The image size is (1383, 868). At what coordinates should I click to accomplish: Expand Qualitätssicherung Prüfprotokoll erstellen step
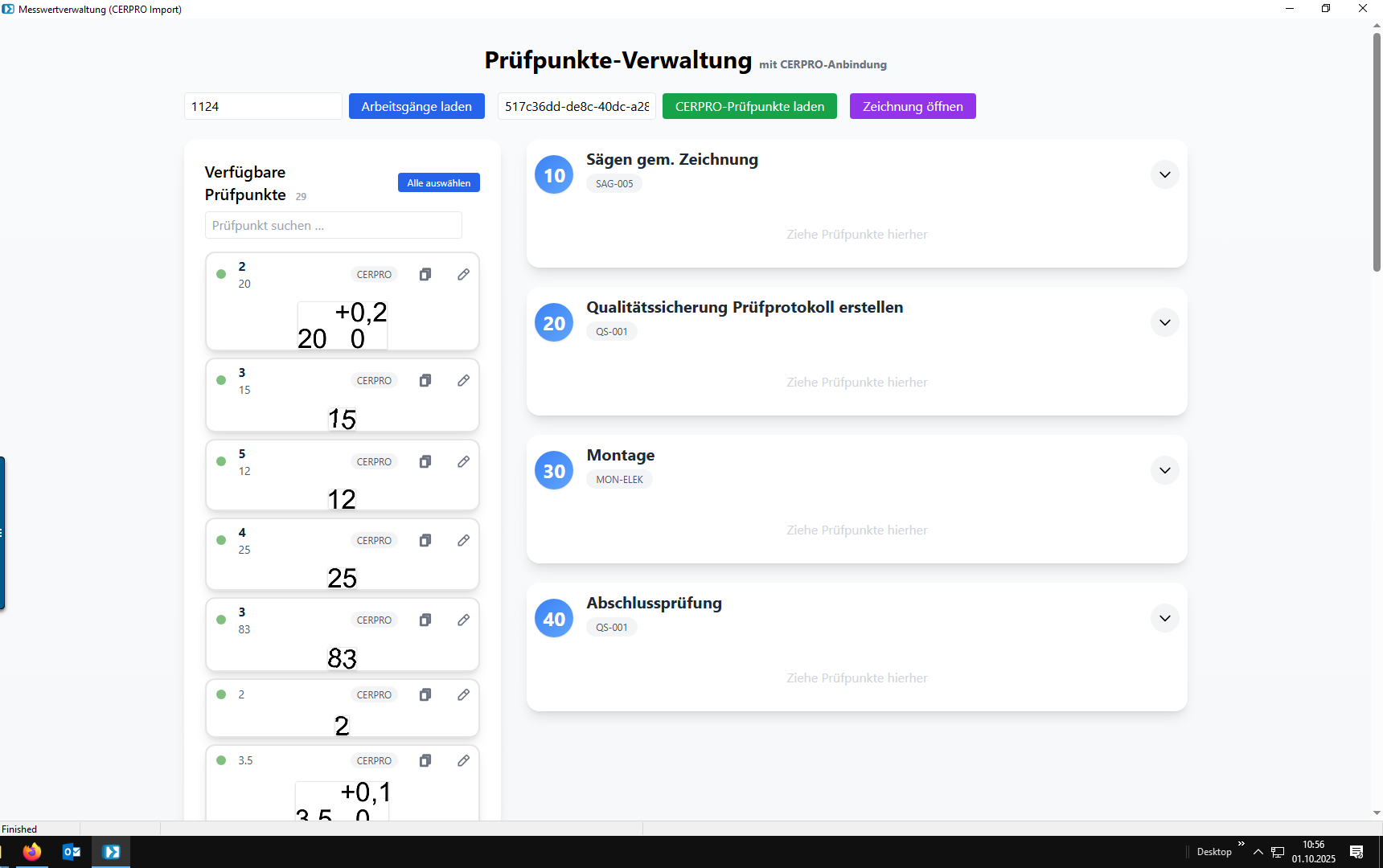[1164, 323]
